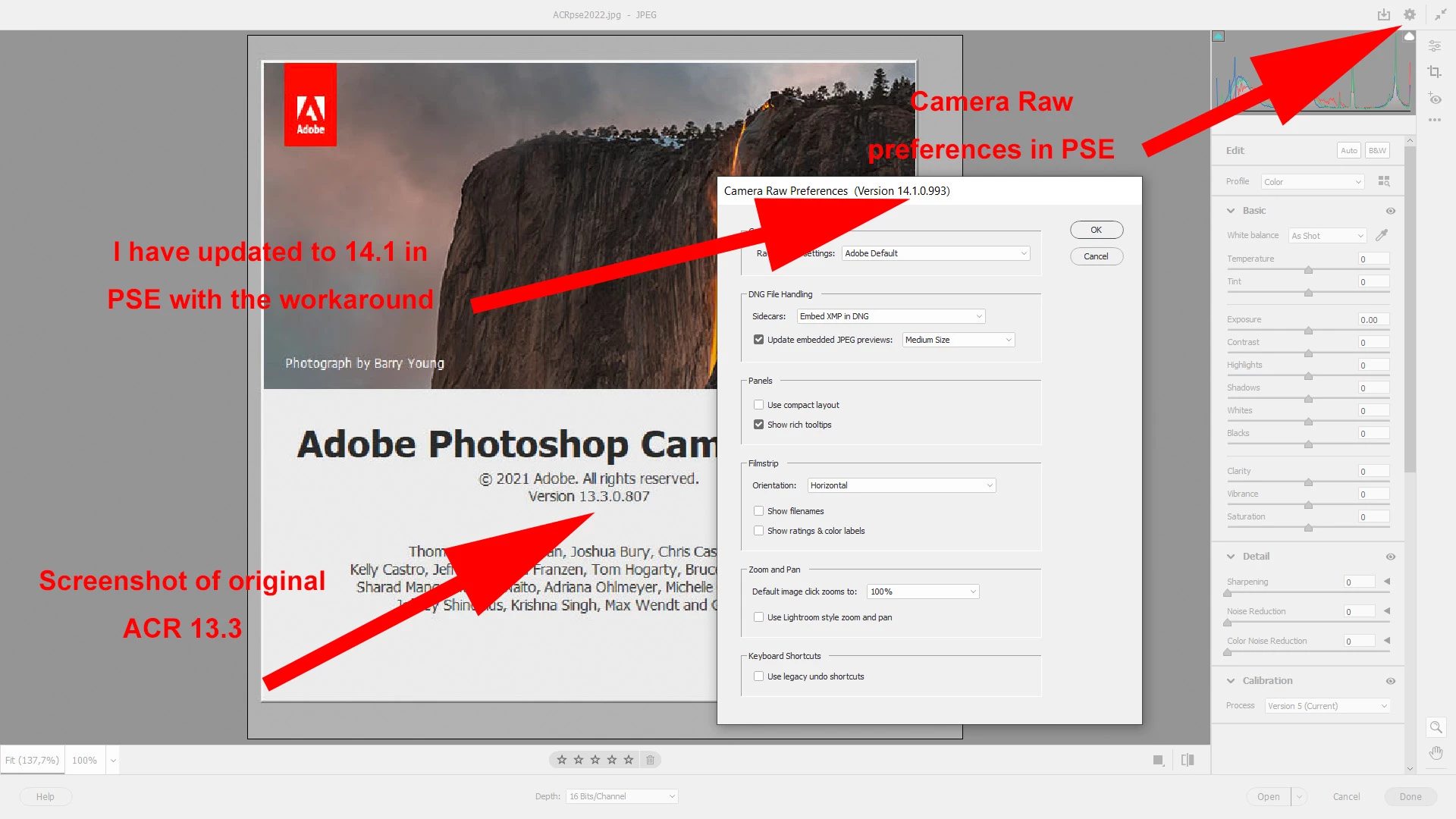Click the Exposure slider handle
The height and width of the screenshot is (819, 1456).
(1308, 331)
